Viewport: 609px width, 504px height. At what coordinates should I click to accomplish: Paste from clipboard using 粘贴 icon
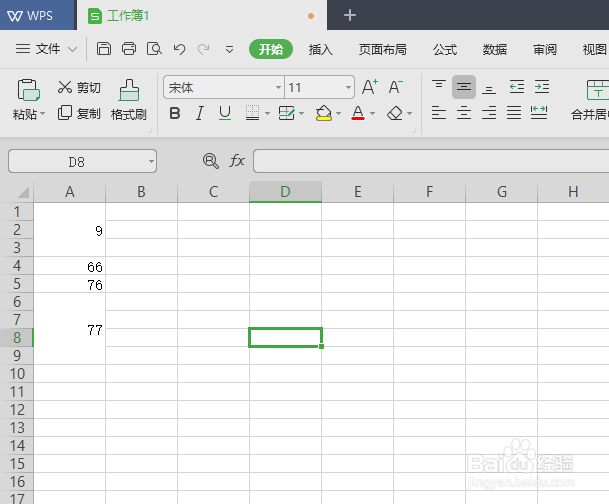[28, 90]
